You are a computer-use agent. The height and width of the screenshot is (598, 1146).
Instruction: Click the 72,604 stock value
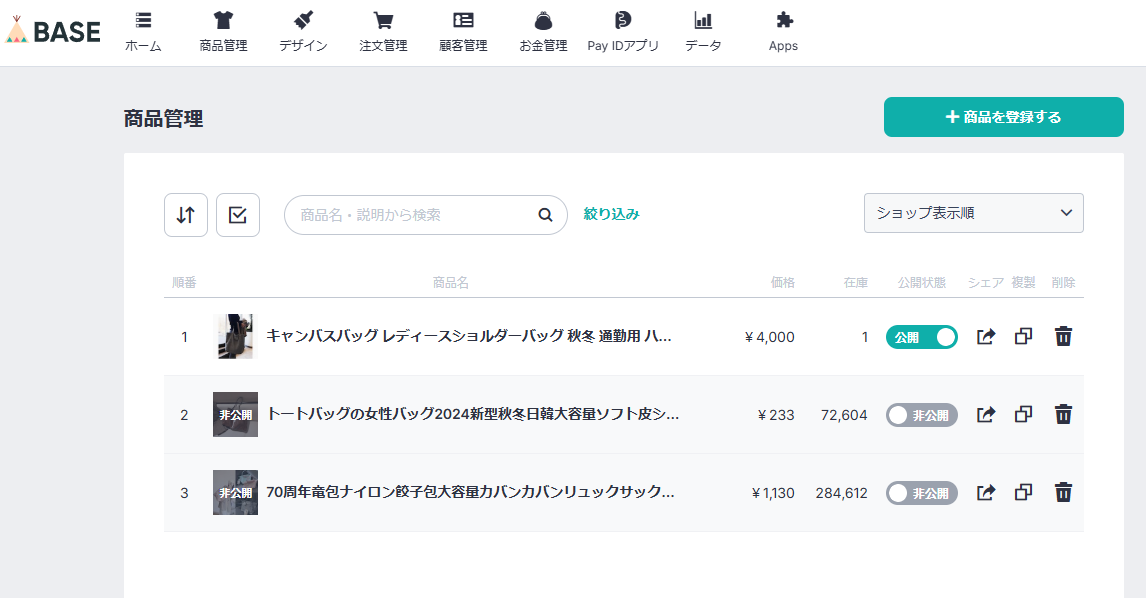click(844, 415)
